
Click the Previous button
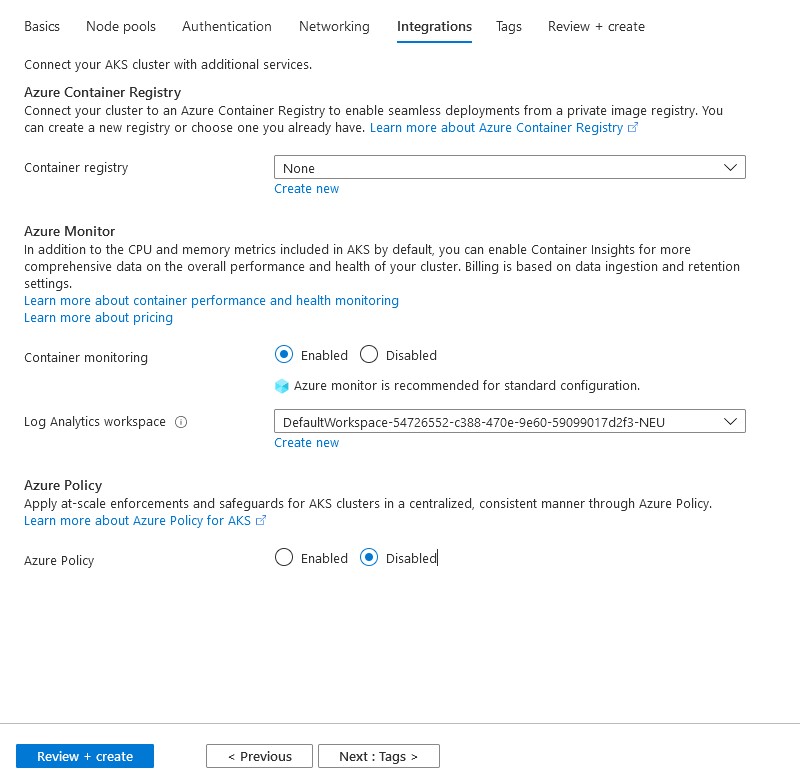point(259,756)
